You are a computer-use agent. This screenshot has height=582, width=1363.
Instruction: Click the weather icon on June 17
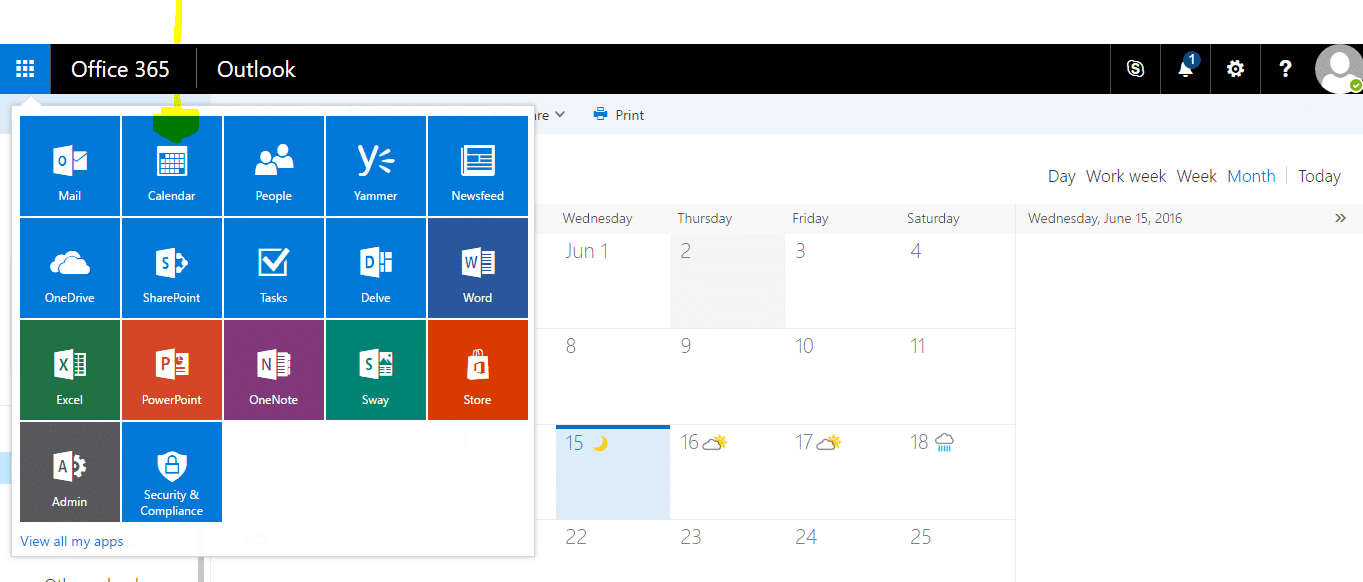[830, 442]
